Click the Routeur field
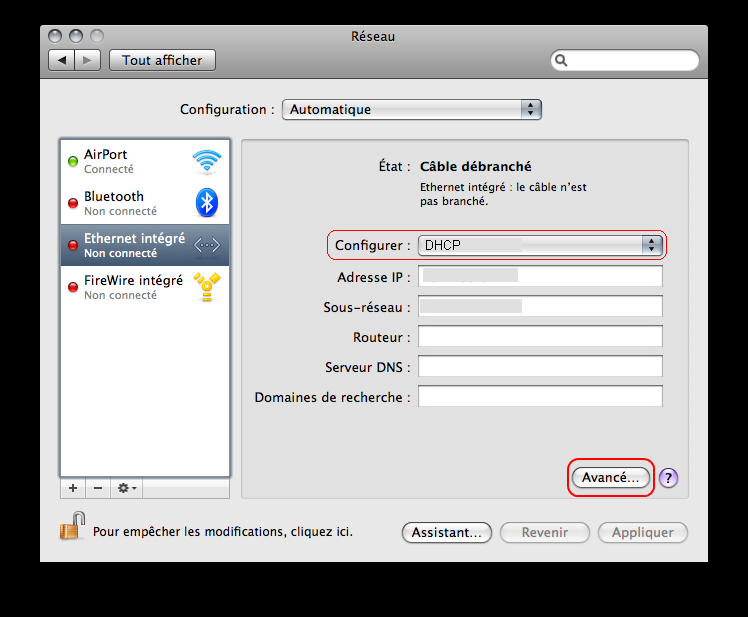This screenshot has width=748, height=617. [540, 336]
